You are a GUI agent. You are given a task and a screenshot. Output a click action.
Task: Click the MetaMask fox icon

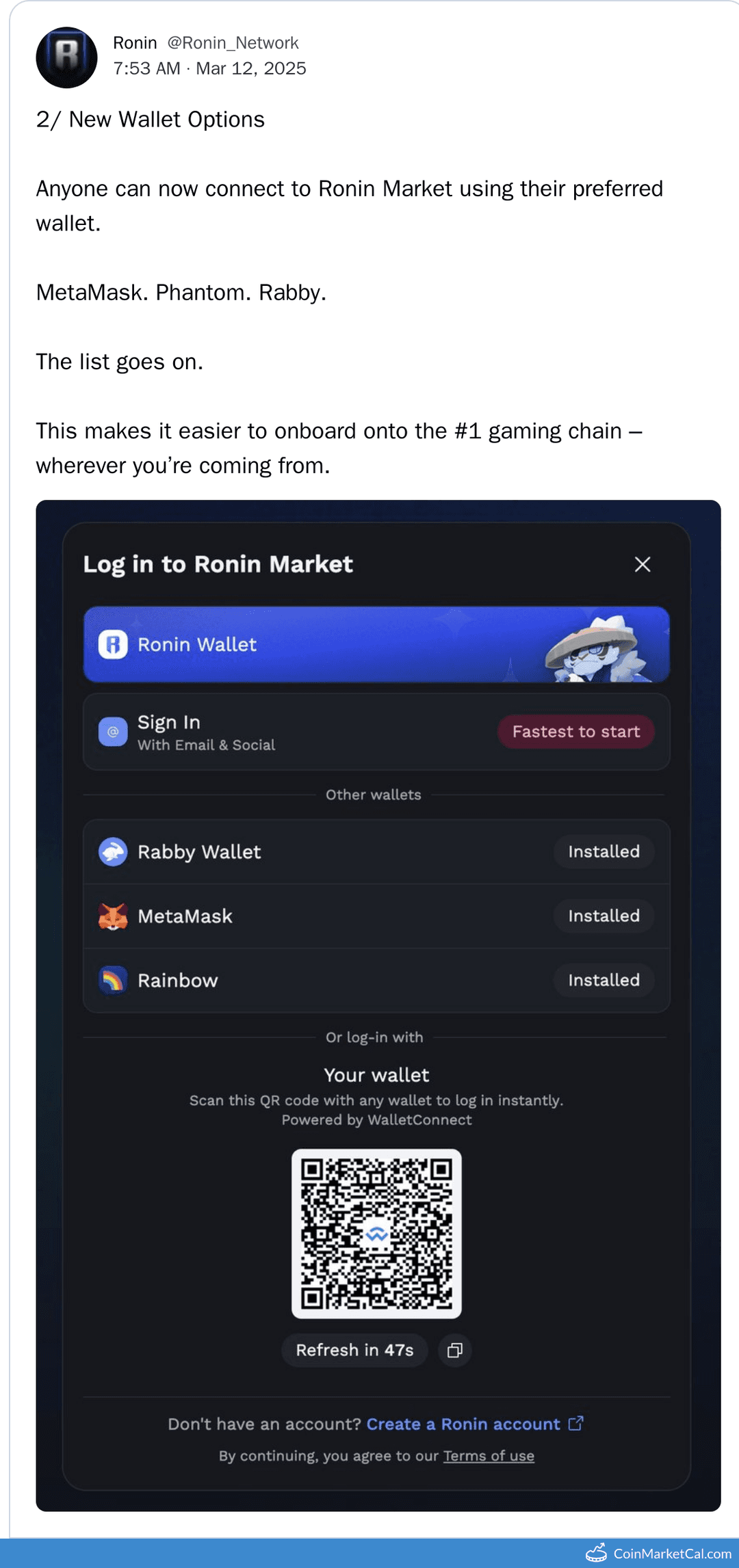click(114, 916)
